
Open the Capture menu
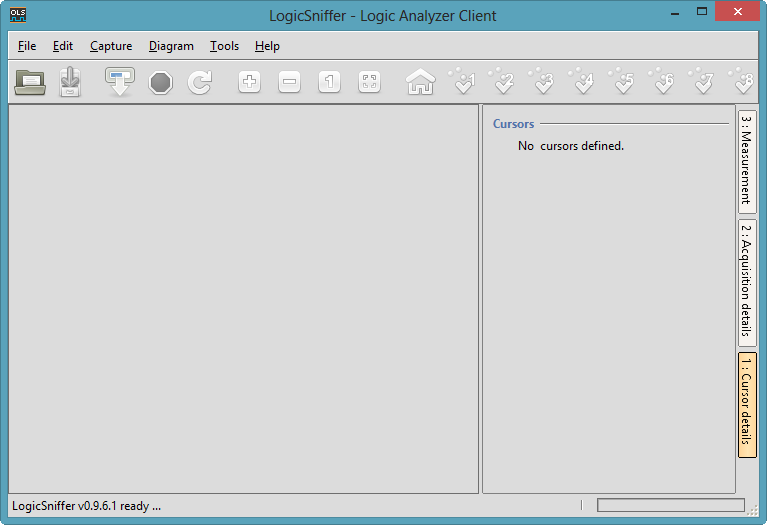pyautogui.click(x=111, y=46)
